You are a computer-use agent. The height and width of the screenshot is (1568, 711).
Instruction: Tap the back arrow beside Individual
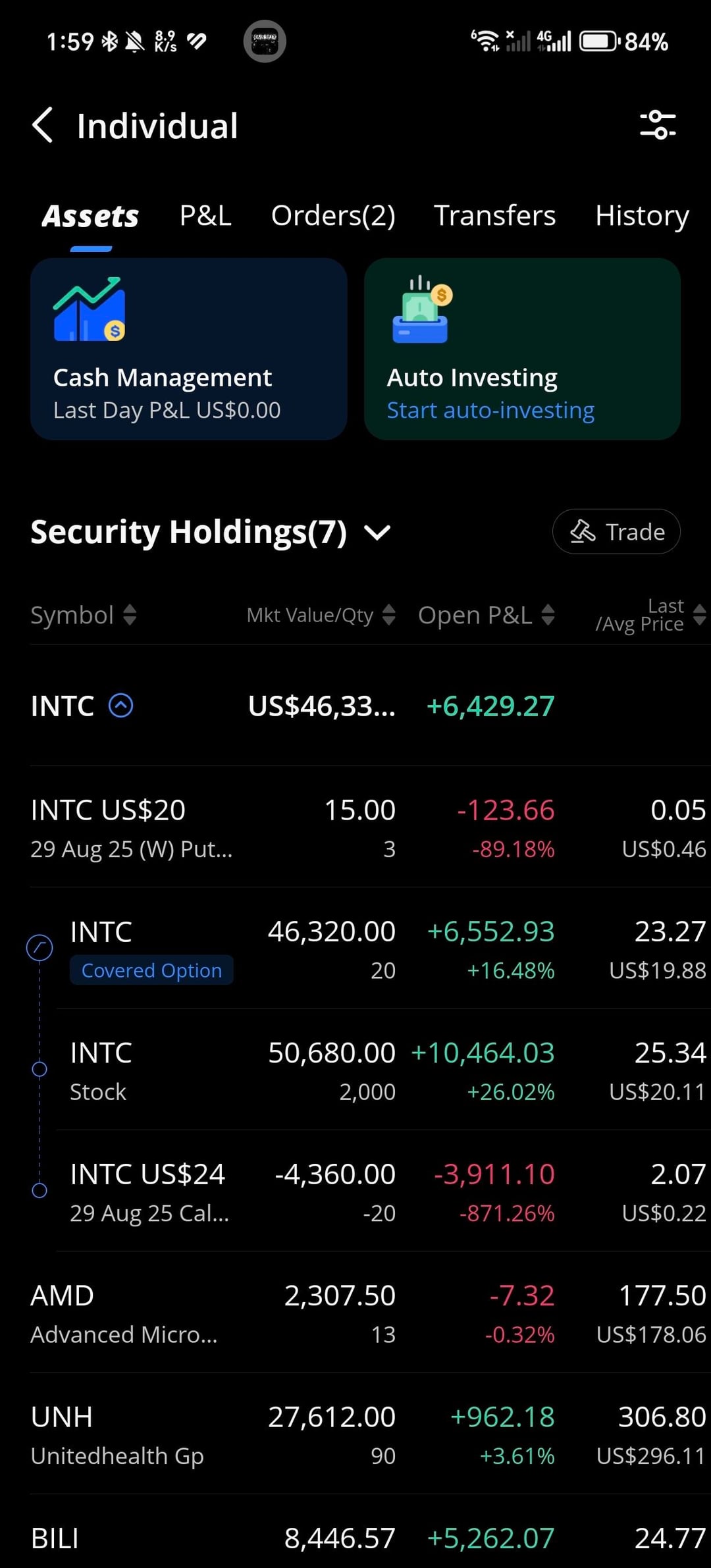click(43, 125)
